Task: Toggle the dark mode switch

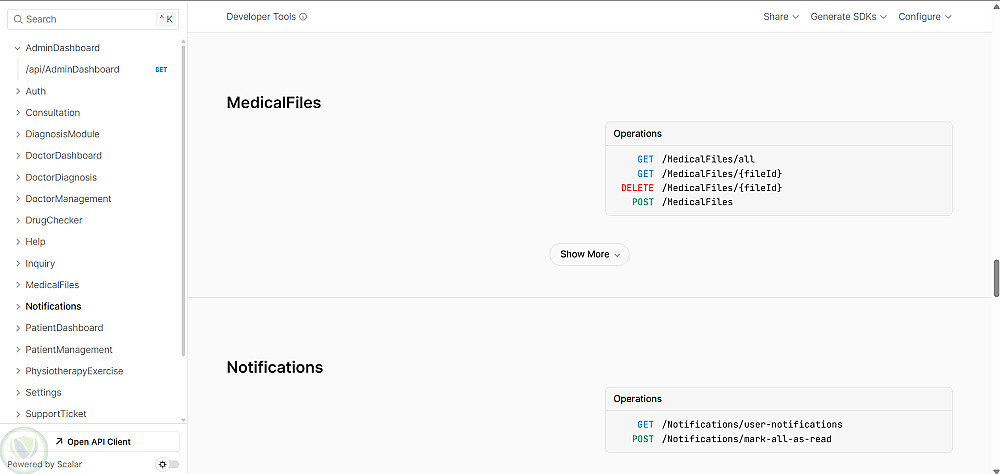Action: point(169,464)
